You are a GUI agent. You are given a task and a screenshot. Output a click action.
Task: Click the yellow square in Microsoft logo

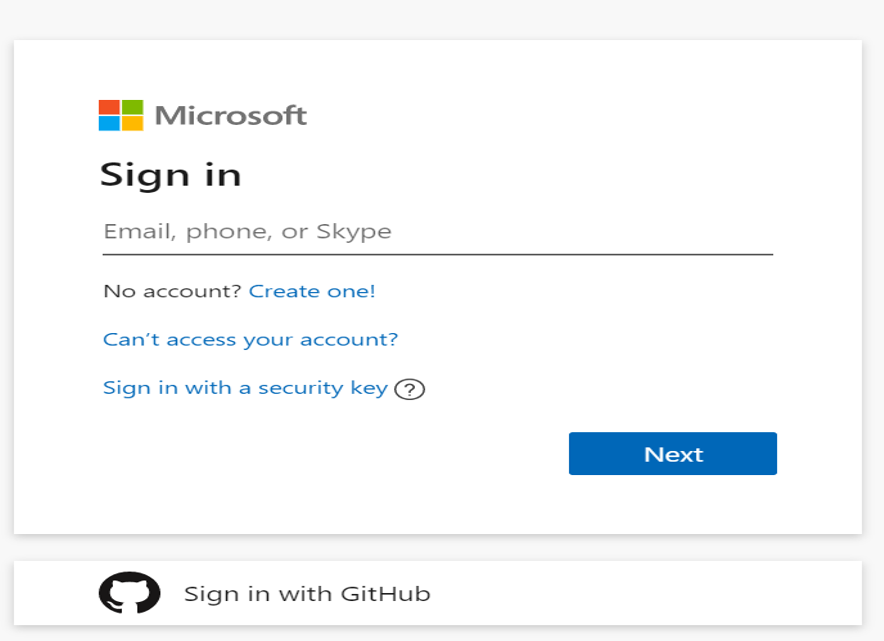pos(132,124)
